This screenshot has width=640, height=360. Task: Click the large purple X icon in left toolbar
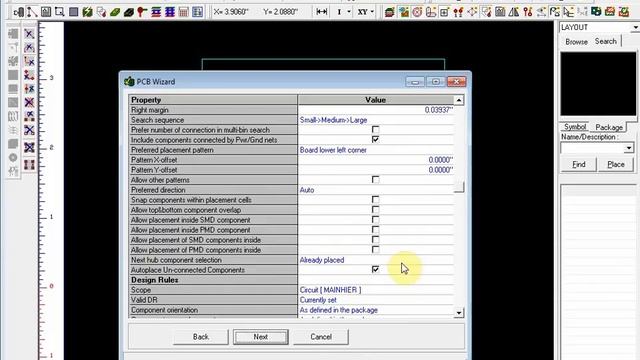29,102
